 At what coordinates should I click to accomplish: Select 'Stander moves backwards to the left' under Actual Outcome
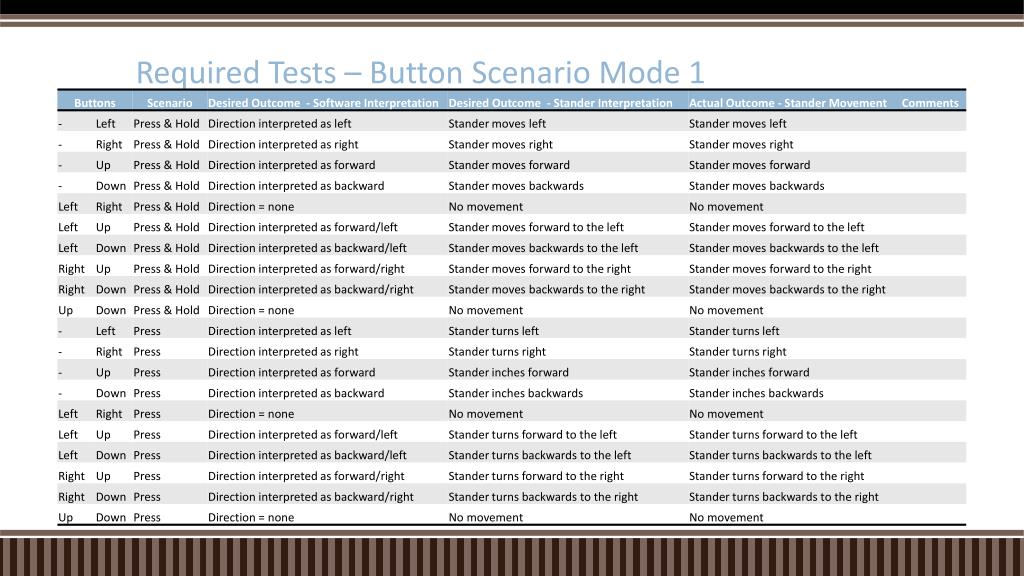tap(784, 248)
